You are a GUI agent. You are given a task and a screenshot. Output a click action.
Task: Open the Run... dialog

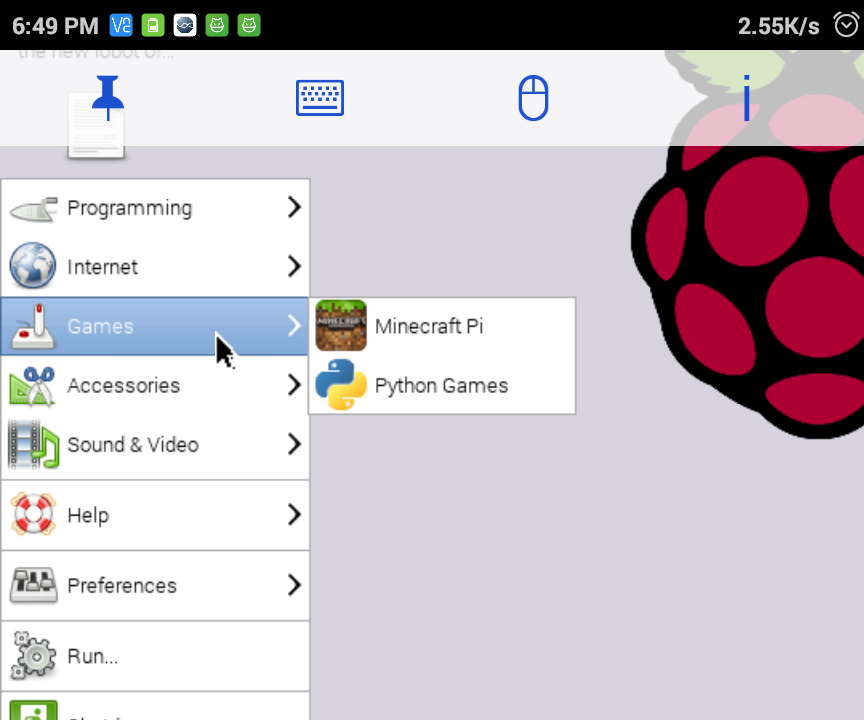(x=92, y=657)
